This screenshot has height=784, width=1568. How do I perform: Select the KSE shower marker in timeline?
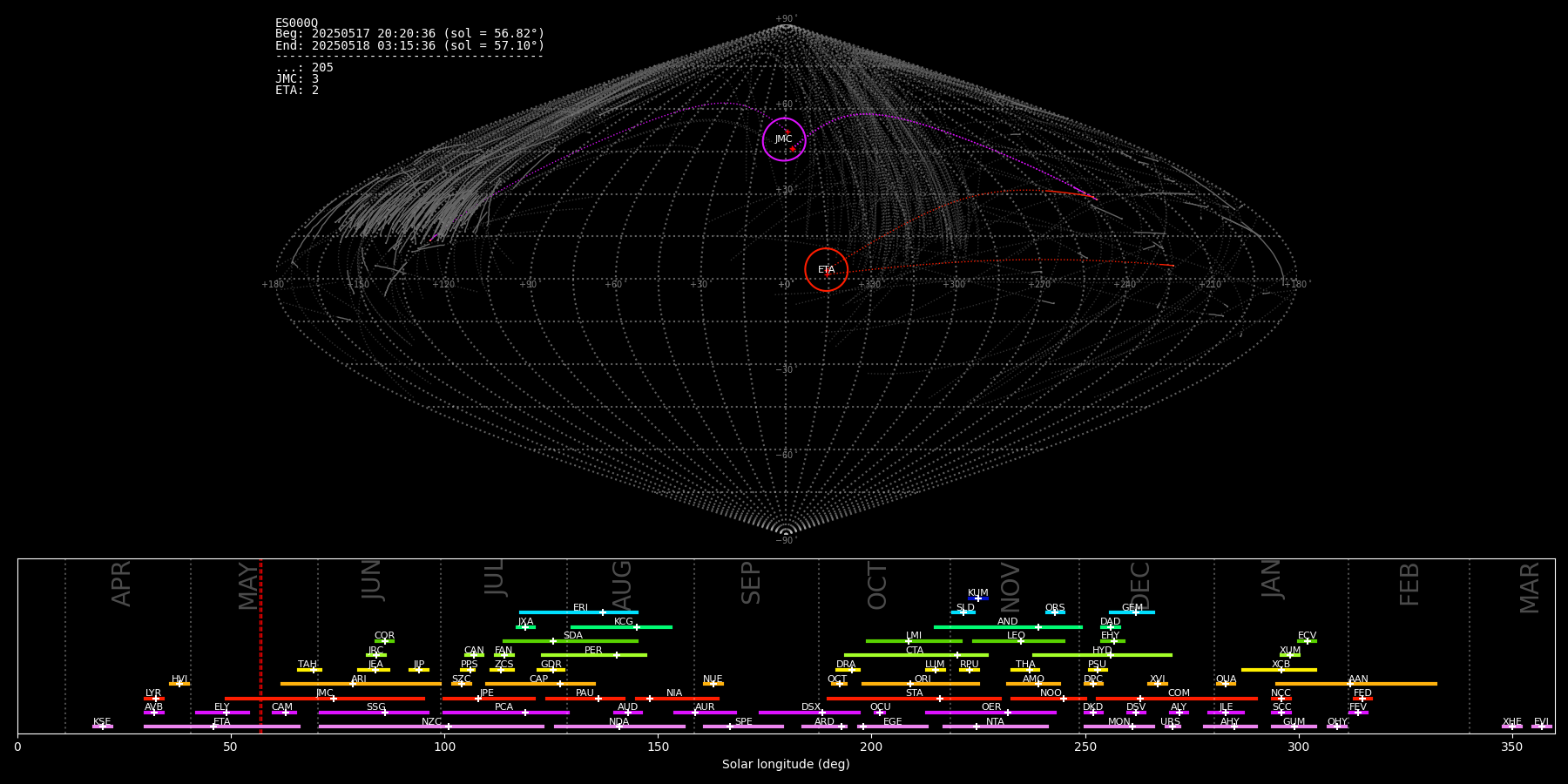[x=103, y=727]
